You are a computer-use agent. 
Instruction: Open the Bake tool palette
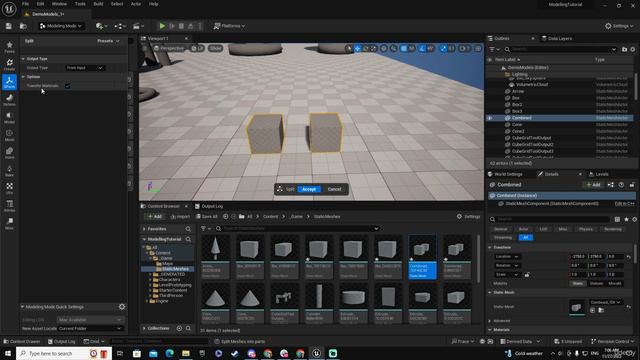[9, 171]
